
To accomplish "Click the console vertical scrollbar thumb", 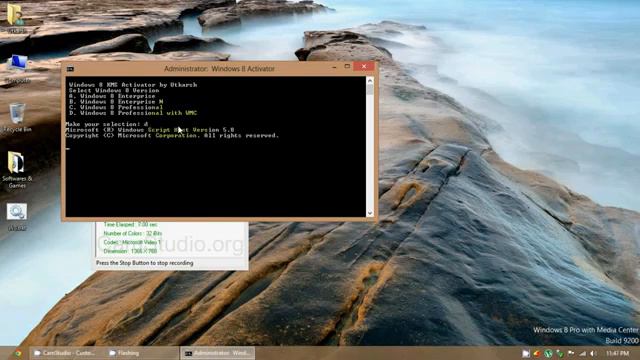I will (370, 89).
